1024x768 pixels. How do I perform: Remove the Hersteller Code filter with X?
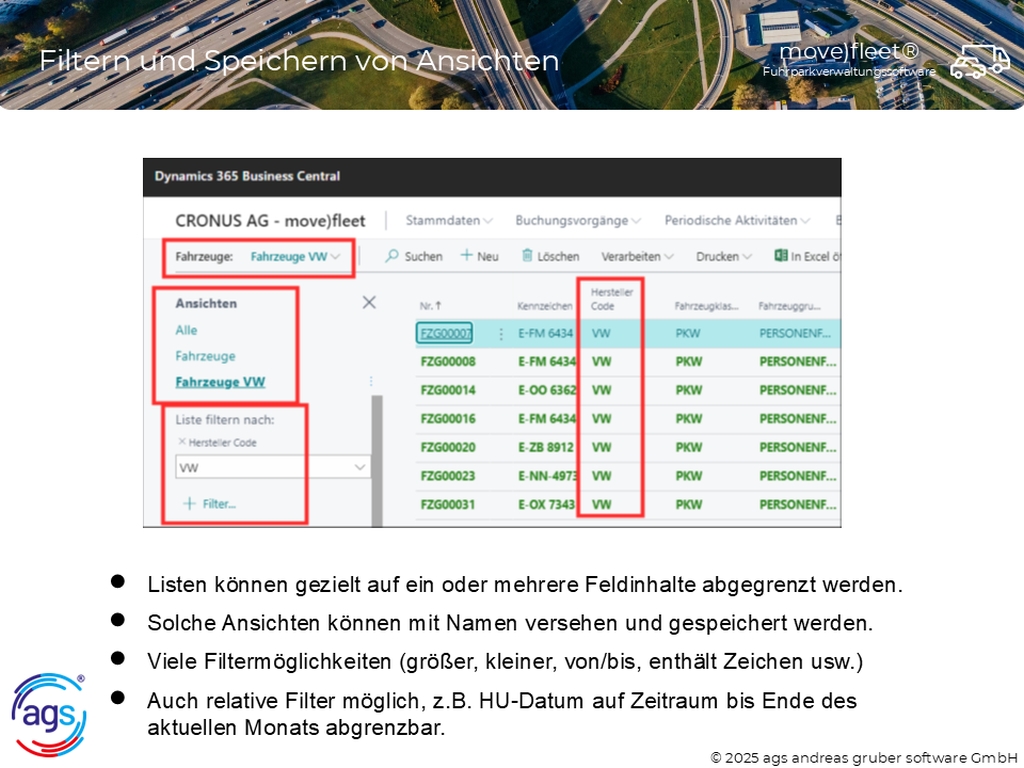pos(182,441)
